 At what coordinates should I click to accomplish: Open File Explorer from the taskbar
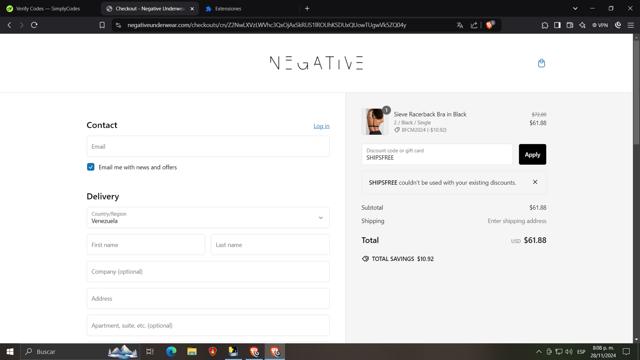pos(192,351)
